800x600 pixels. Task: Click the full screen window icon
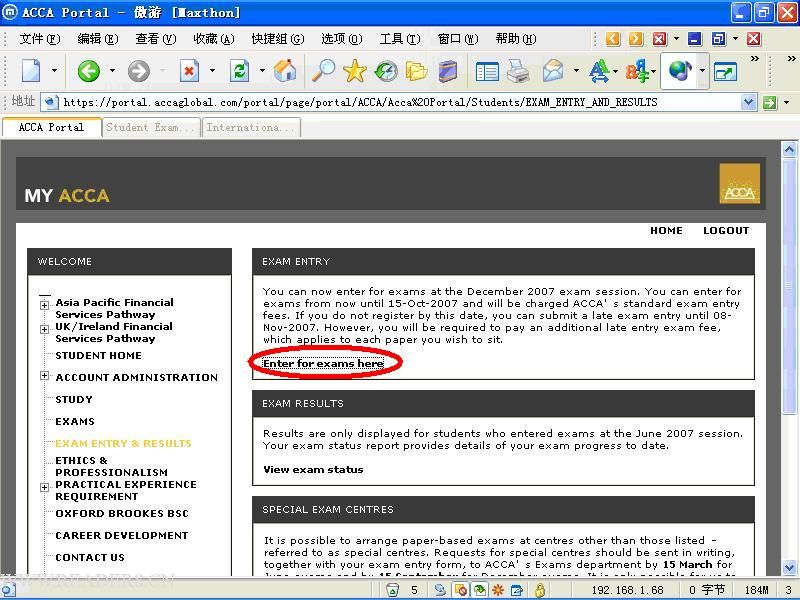coord(726,71)
